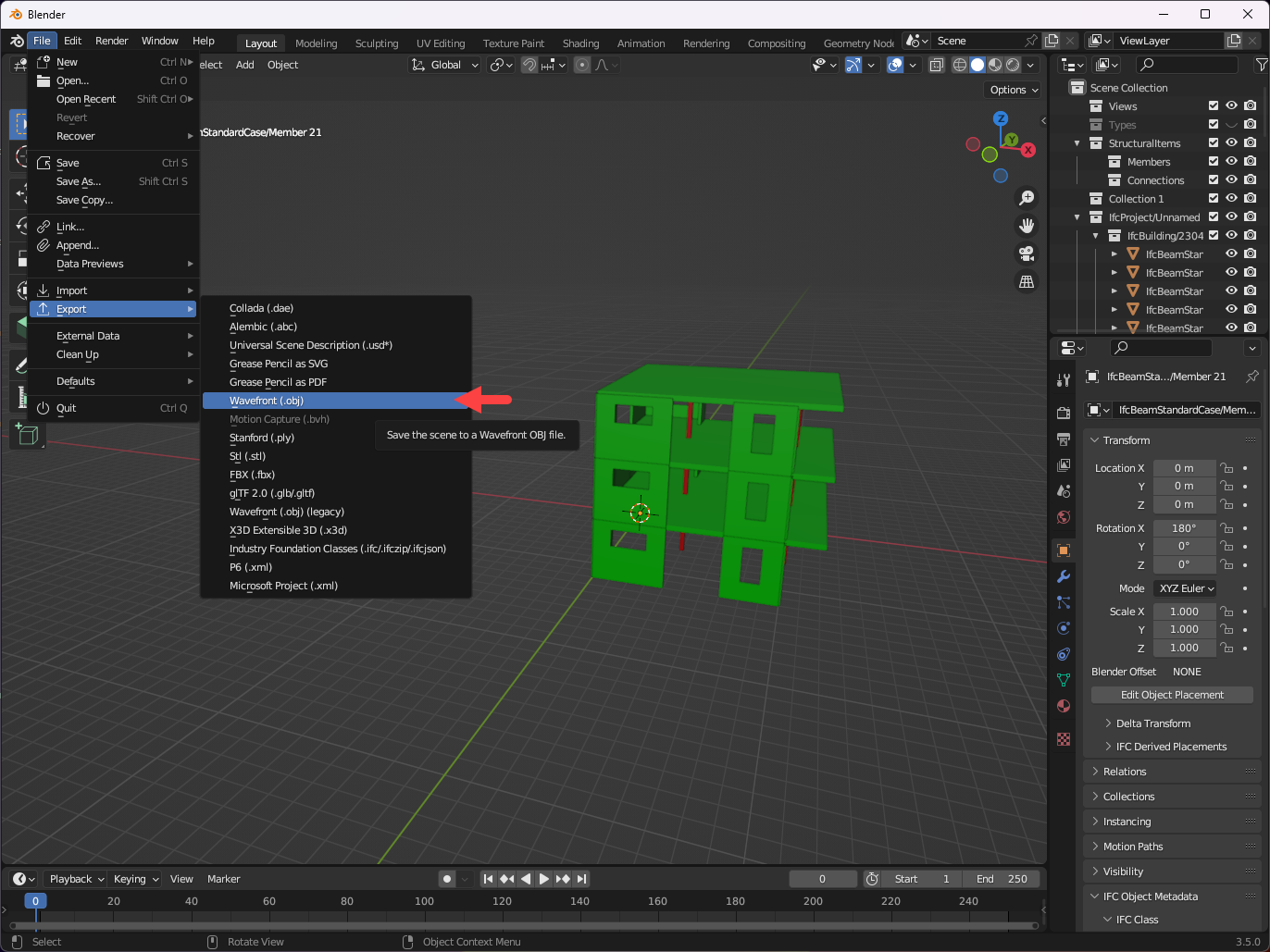The image size is (1270, 952).
Task: Open the Object Data green triangle tab
Action: (x=1064, y=680)
